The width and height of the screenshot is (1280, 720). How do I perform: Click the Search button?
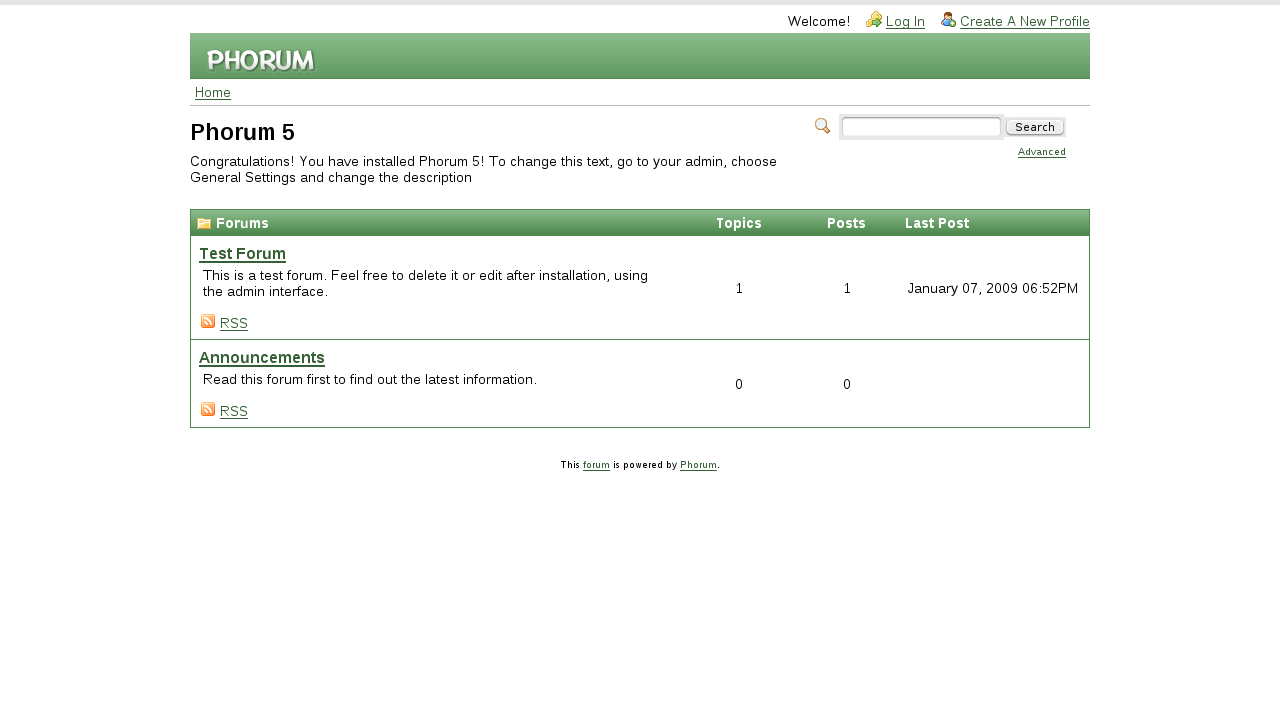pyautogui.click(x=1035, y=127)
